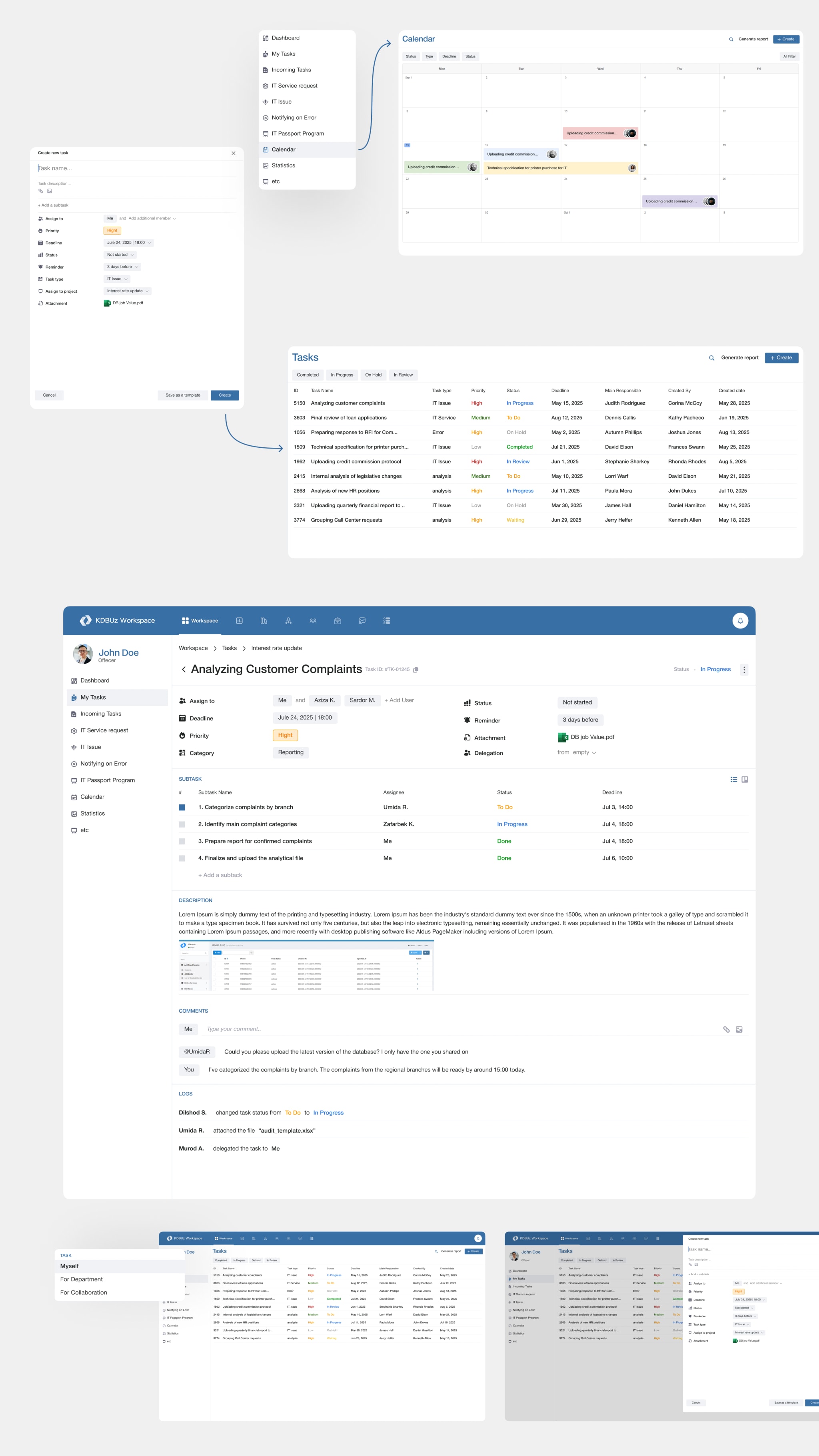819x1456 pixels.
Task: Click + Add User next to Sardor M.
Action: click(399, 700)
